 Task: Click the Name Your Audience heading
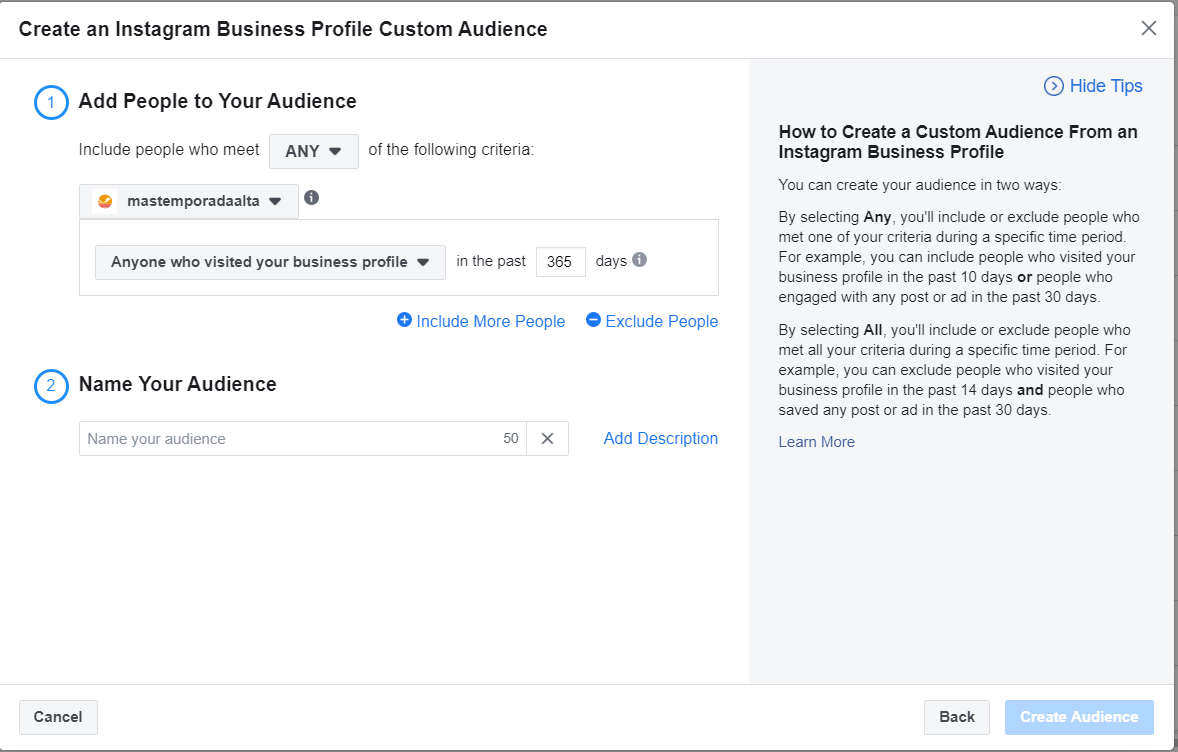click(177, 384)
